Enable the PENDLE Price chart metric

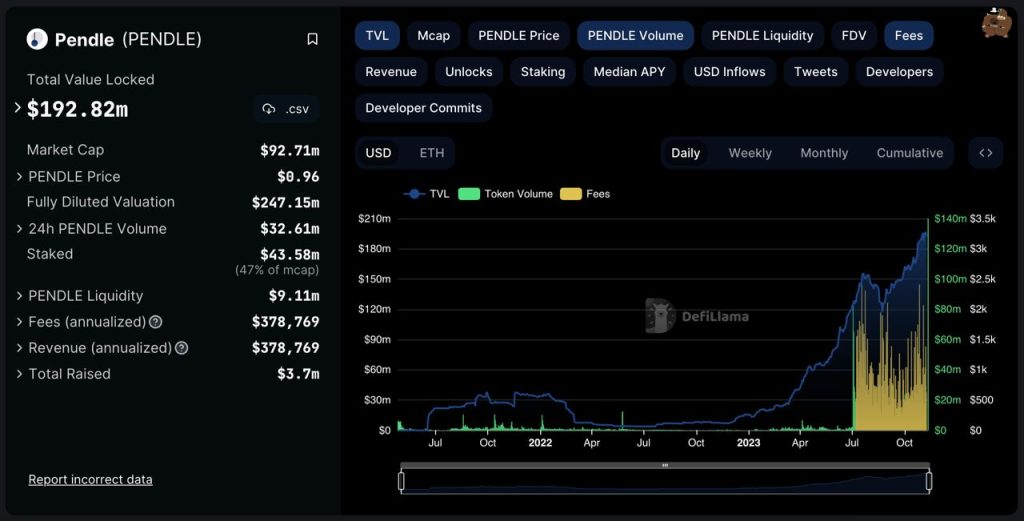click(519, 35)
